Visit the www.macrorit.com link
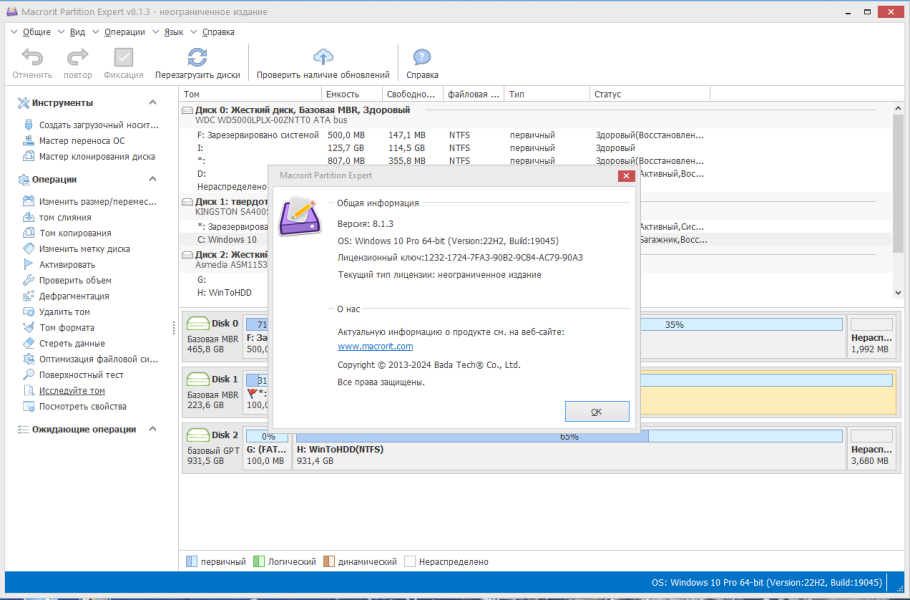The width and height of the screenshot is (910, 600). [375, 346]
